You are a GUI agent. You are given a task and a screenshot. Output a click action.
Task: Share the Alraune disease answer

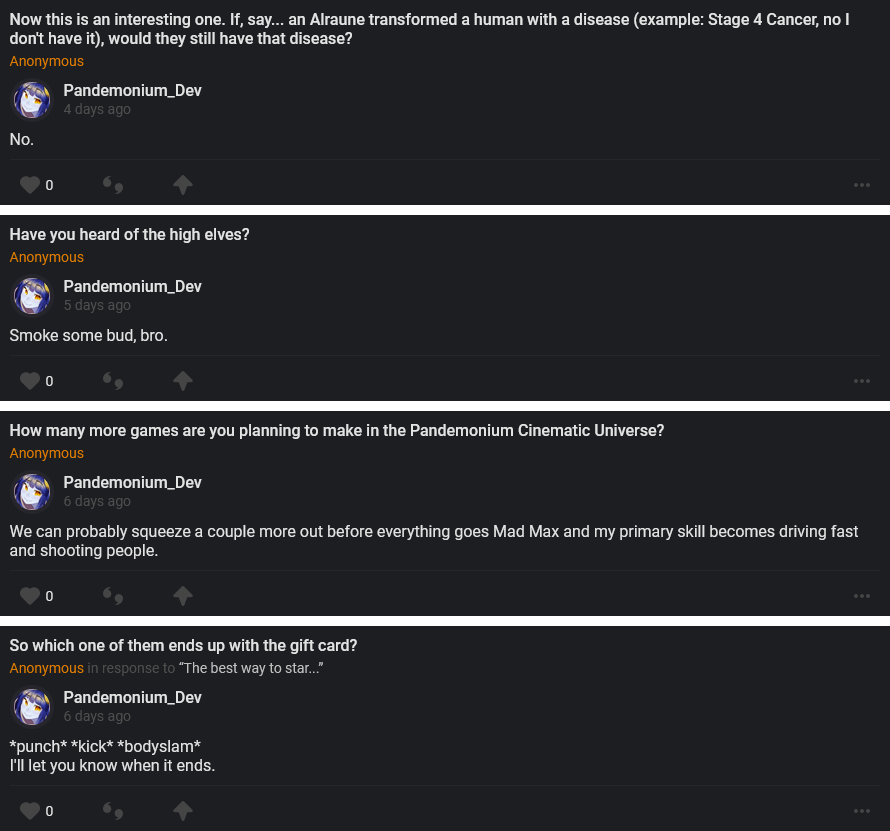click(x=182, y=185)
